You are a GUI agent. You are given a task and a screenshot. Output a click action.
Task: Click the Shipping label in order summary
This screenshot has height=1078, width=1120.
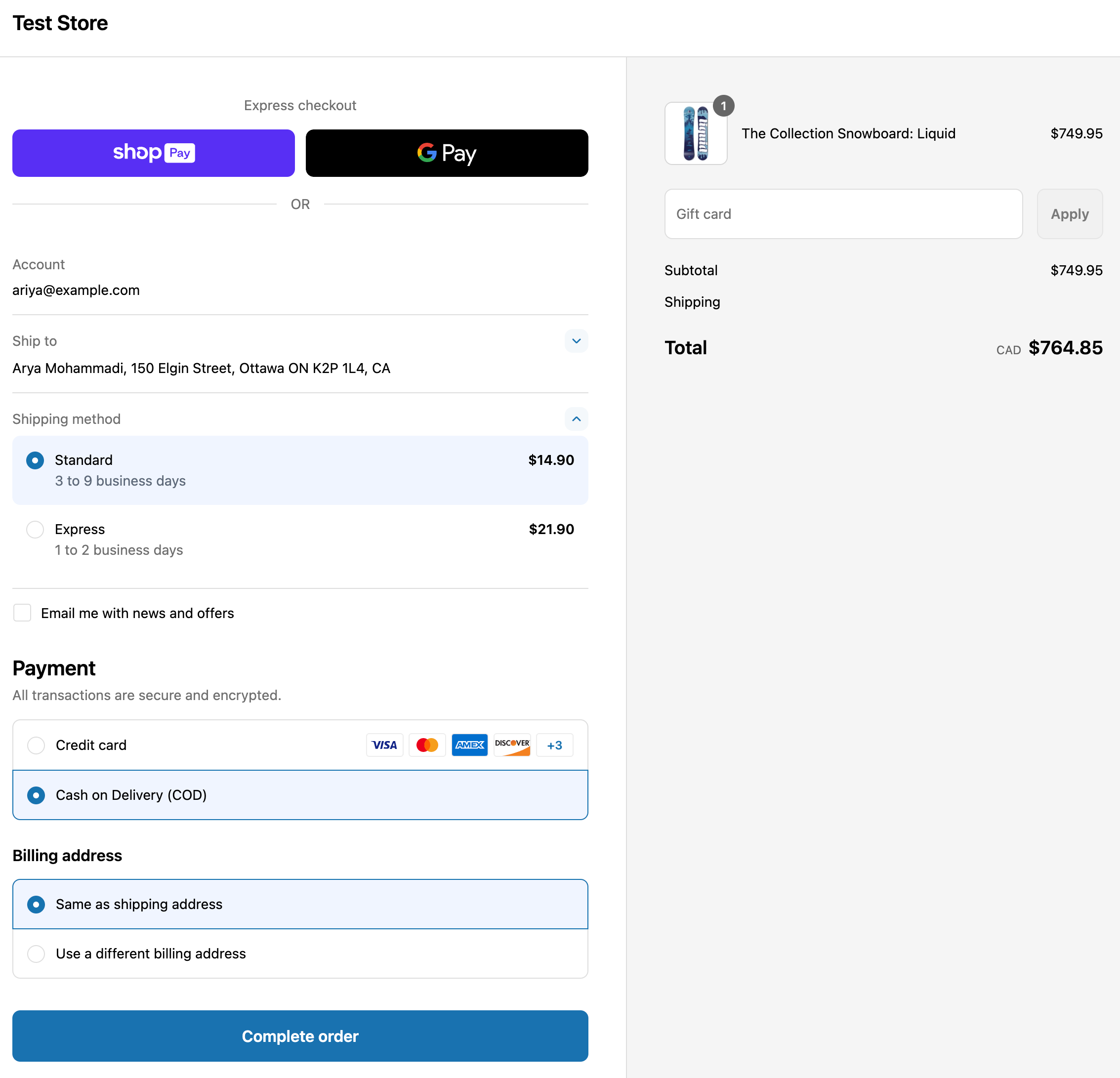(692, 302)
